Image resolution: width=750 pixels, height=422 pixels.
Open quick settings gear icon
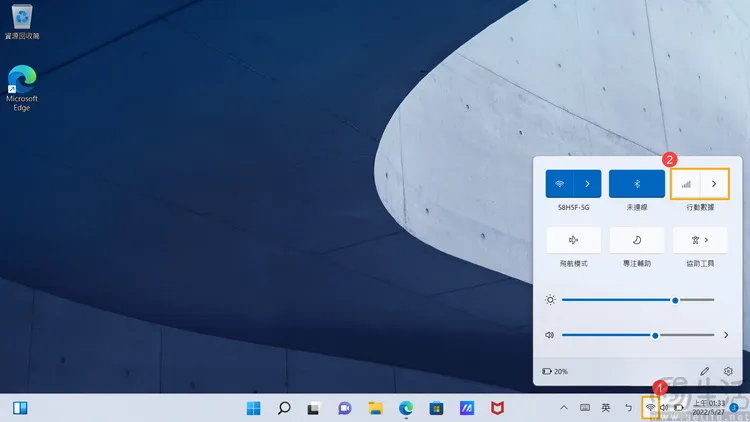tap(728, 371)
